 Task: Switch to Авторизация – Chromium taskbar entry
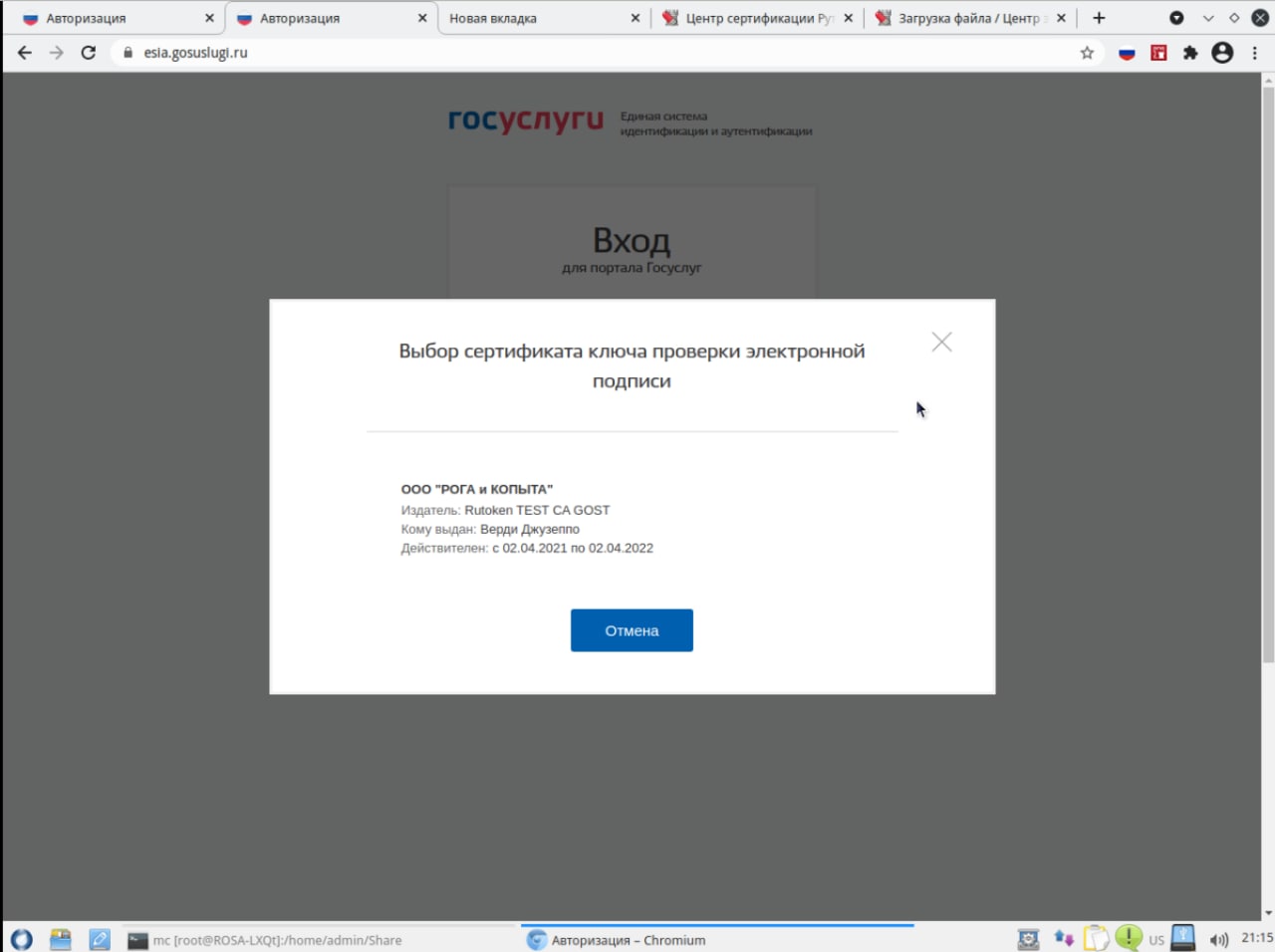pyautogui.click(x=717, y=940)
